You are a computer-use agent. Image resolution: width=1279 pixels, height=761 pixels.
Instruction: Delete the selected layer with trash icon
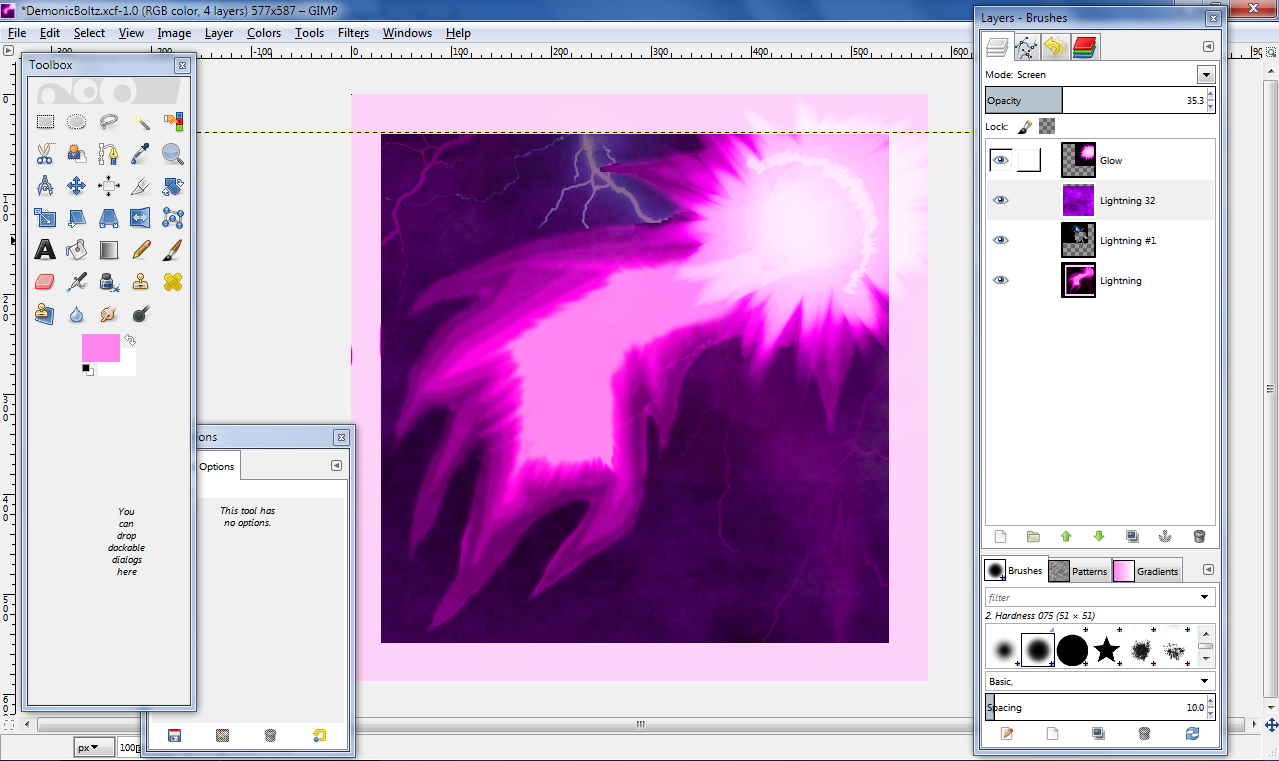coord(1199,537)
